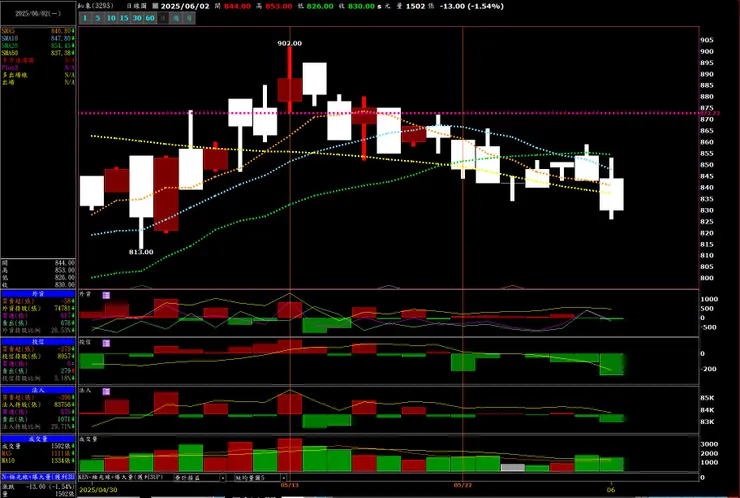This screenshot has width=740, height=498.
Task: Click the MA5 volume row in 成交量 panel
Action: click(x=38, y=453)
